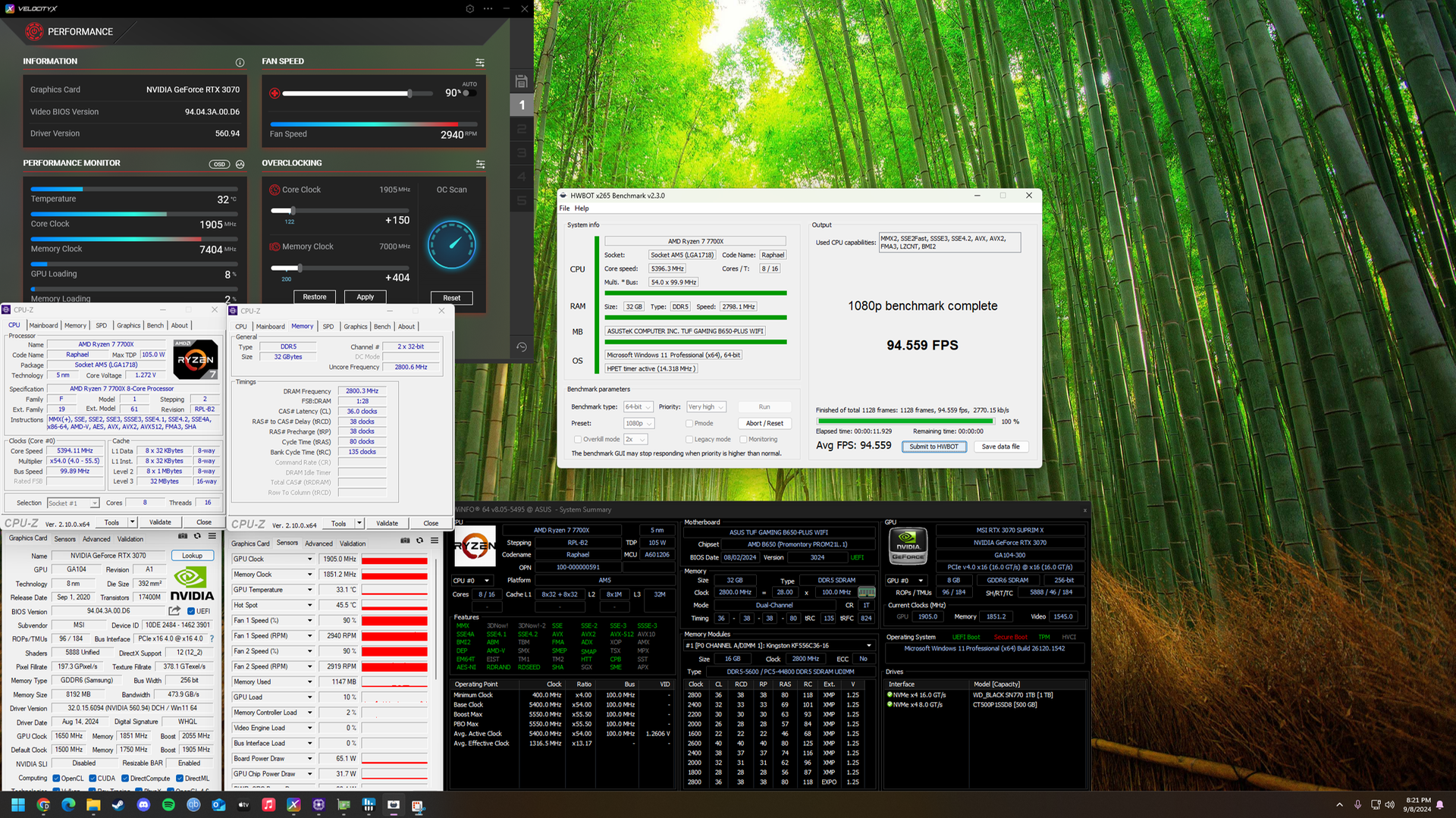Switch to Validation tab in GPU-Z Graphics Card window
The width and height of the screenshot is (1456, 818).
(130, 539)
